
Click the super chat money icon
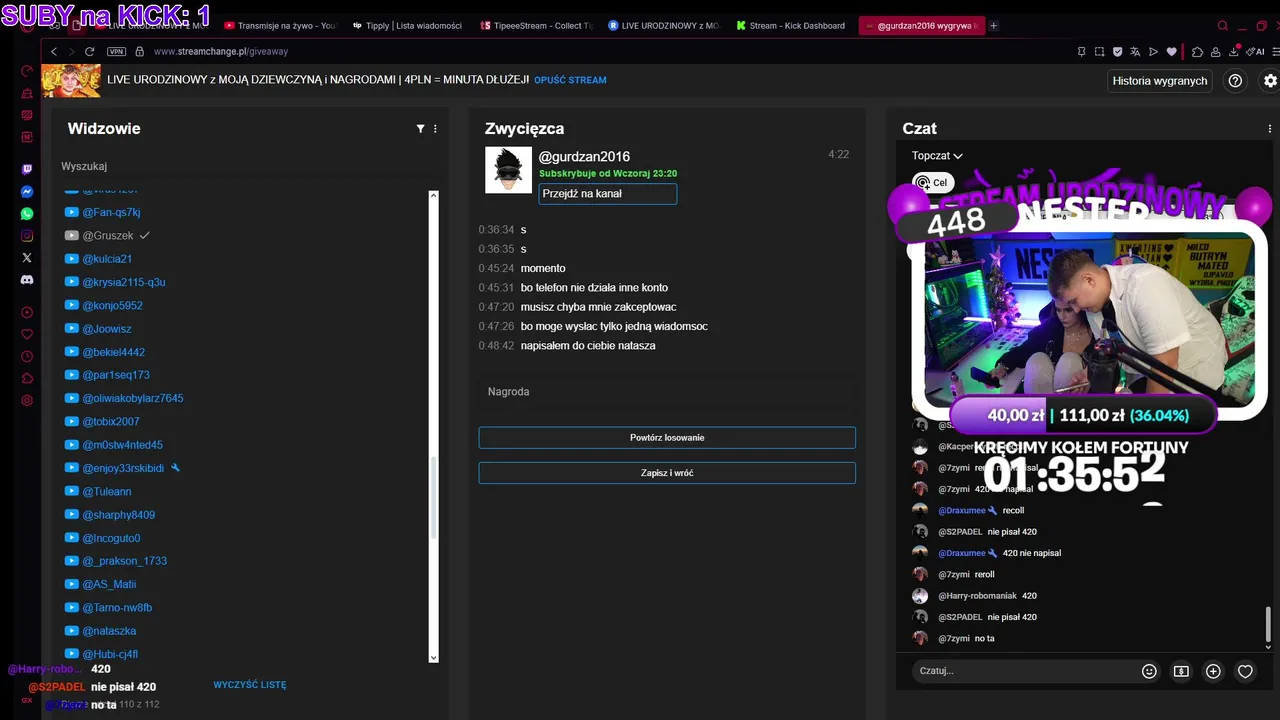[1181, 671]
